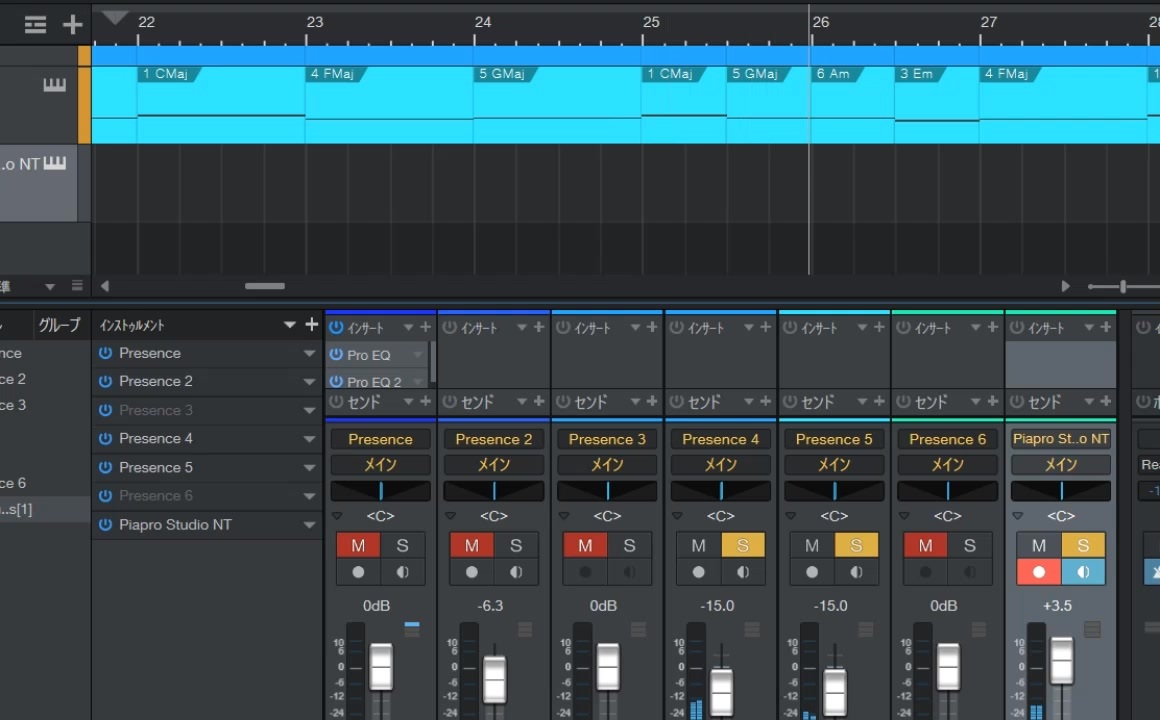Open the track list icon above the tracks
This screenshot has height=720, width=1160.
[x=35, y=24]
